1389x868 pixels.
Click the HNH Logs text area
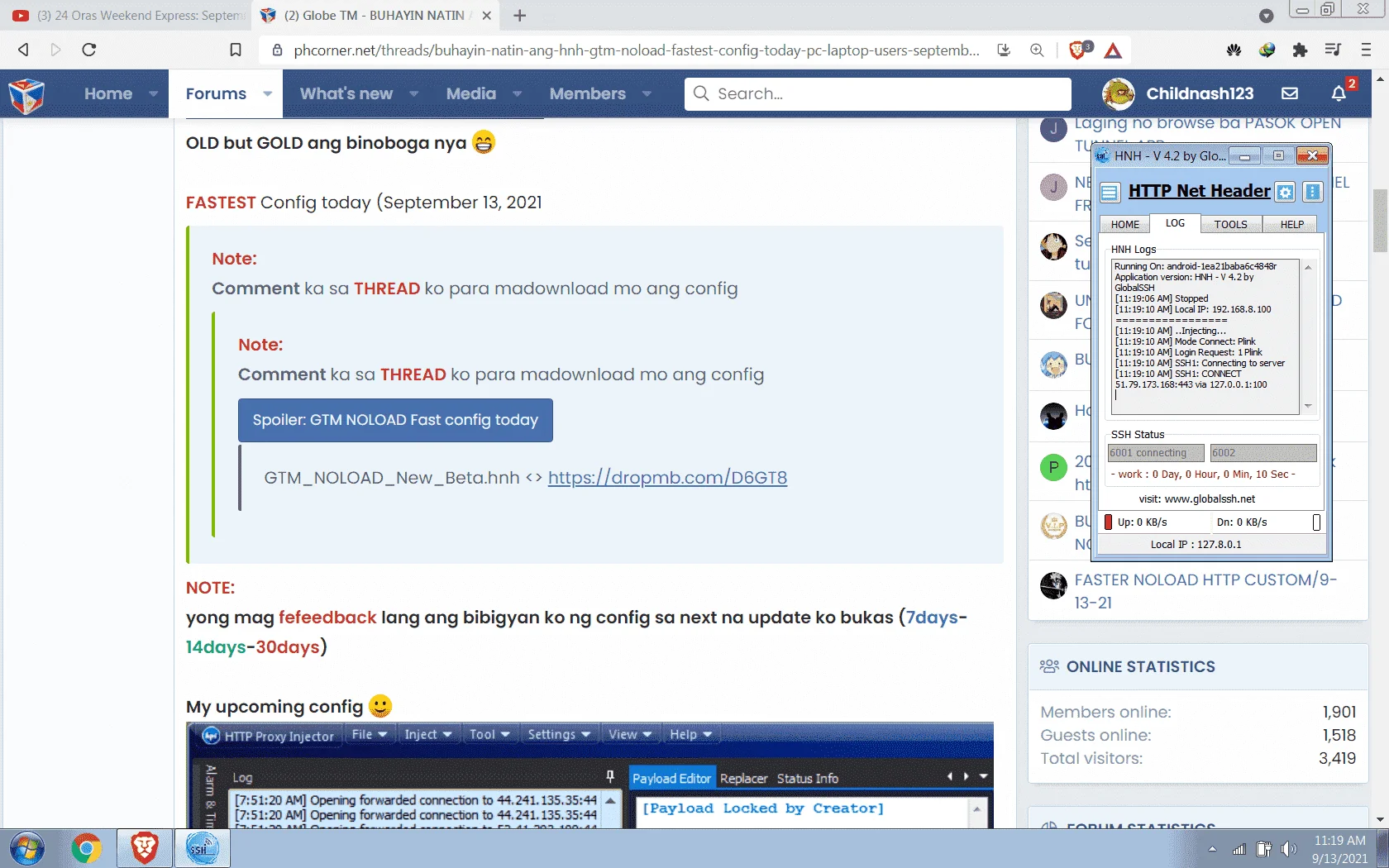[x=1205, y=336]
